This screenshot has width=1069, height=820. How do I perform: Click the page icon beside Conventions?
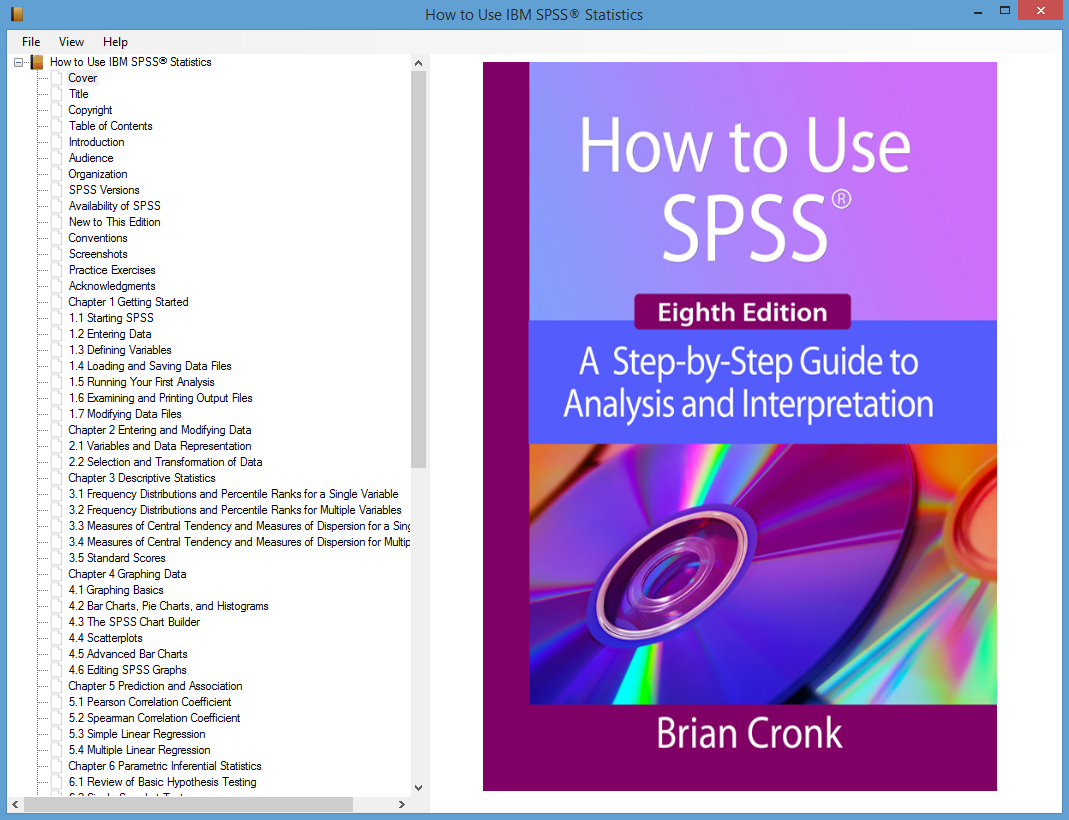57,238
